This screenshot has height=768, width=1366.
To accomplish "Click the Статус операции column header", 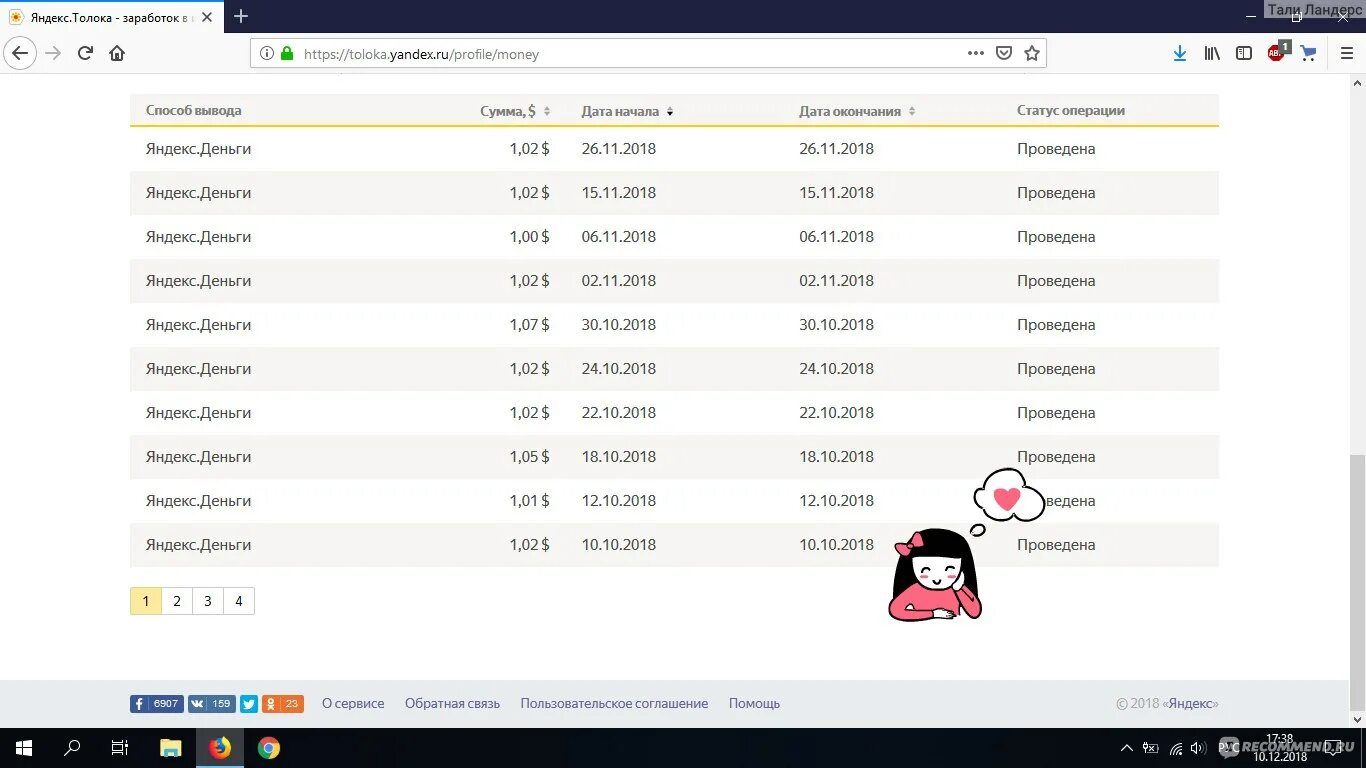I will coord(1071,111).
